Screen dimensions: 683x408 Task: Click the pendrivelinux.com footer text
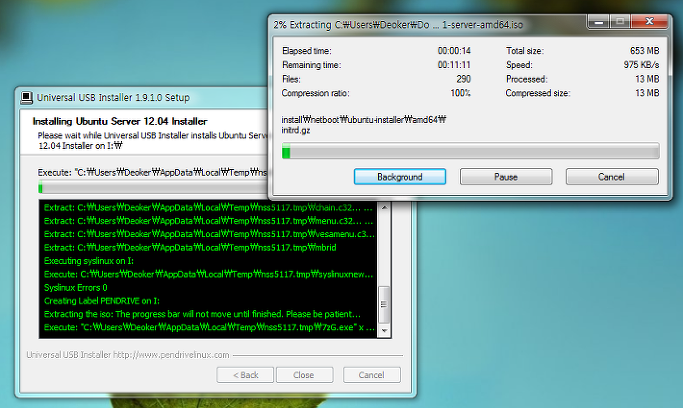(128, 355)
